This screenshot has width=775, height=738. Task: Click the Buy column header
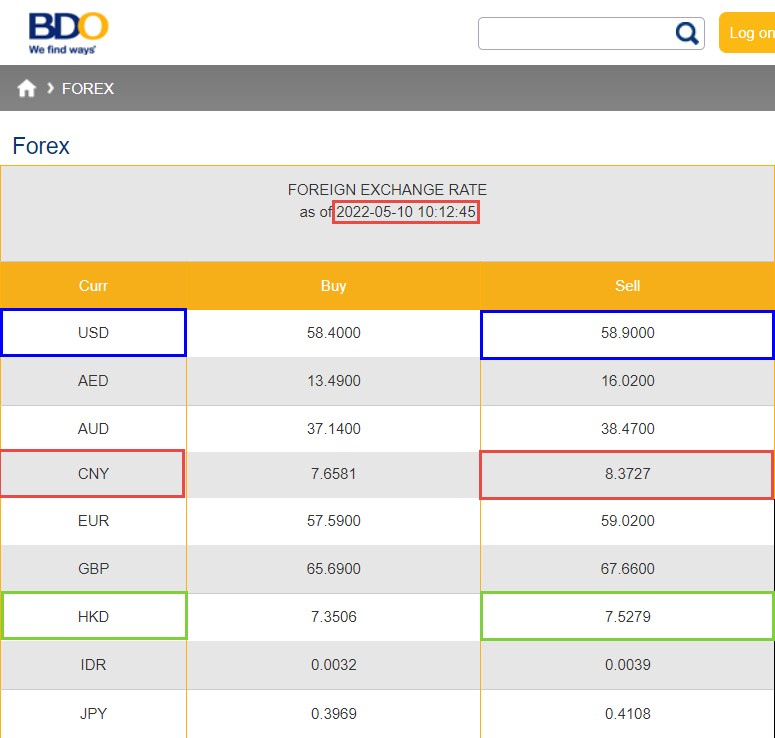333,286
